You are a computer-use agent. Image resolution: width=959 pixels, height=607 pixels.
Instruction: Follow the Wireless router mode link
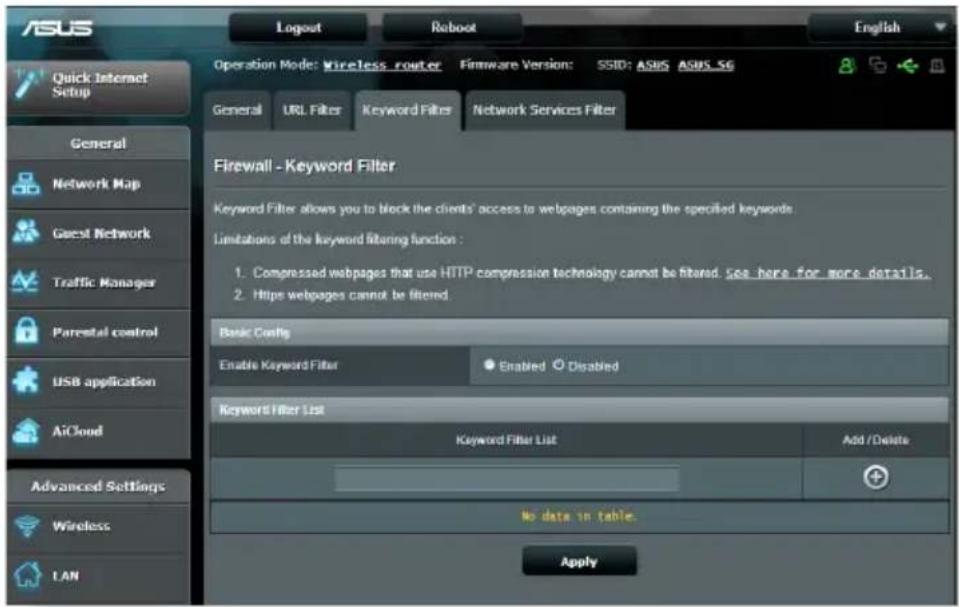coord(382,65)
